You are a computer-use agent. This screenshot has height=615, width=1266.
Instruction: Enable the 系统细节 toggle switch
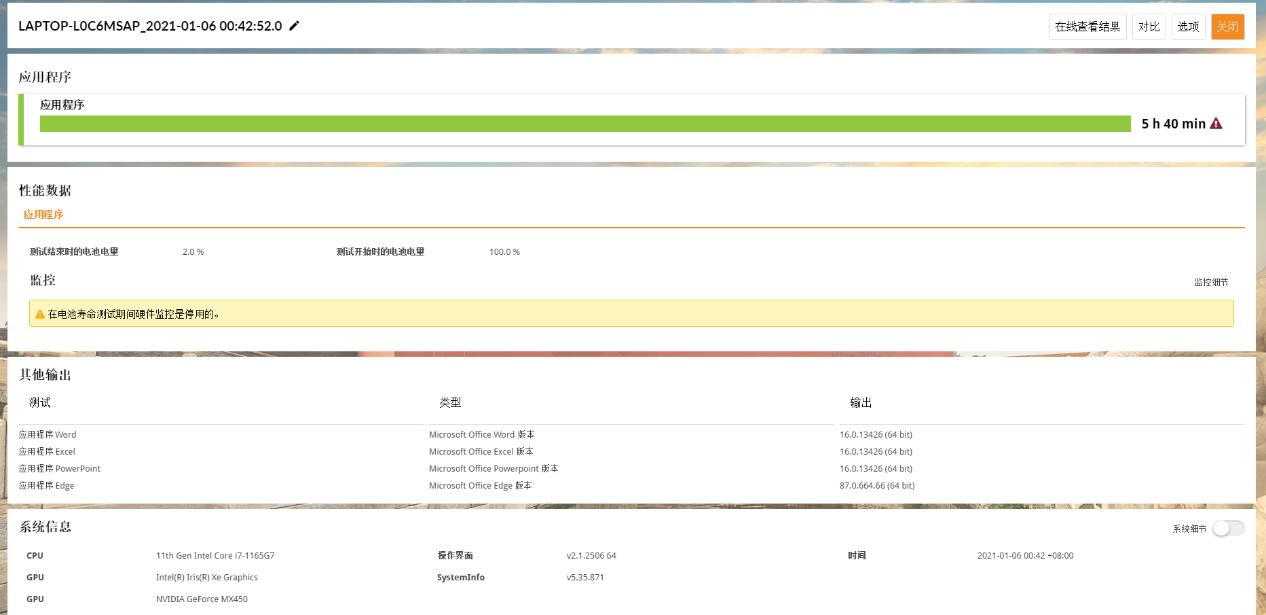click(1230, 528)
